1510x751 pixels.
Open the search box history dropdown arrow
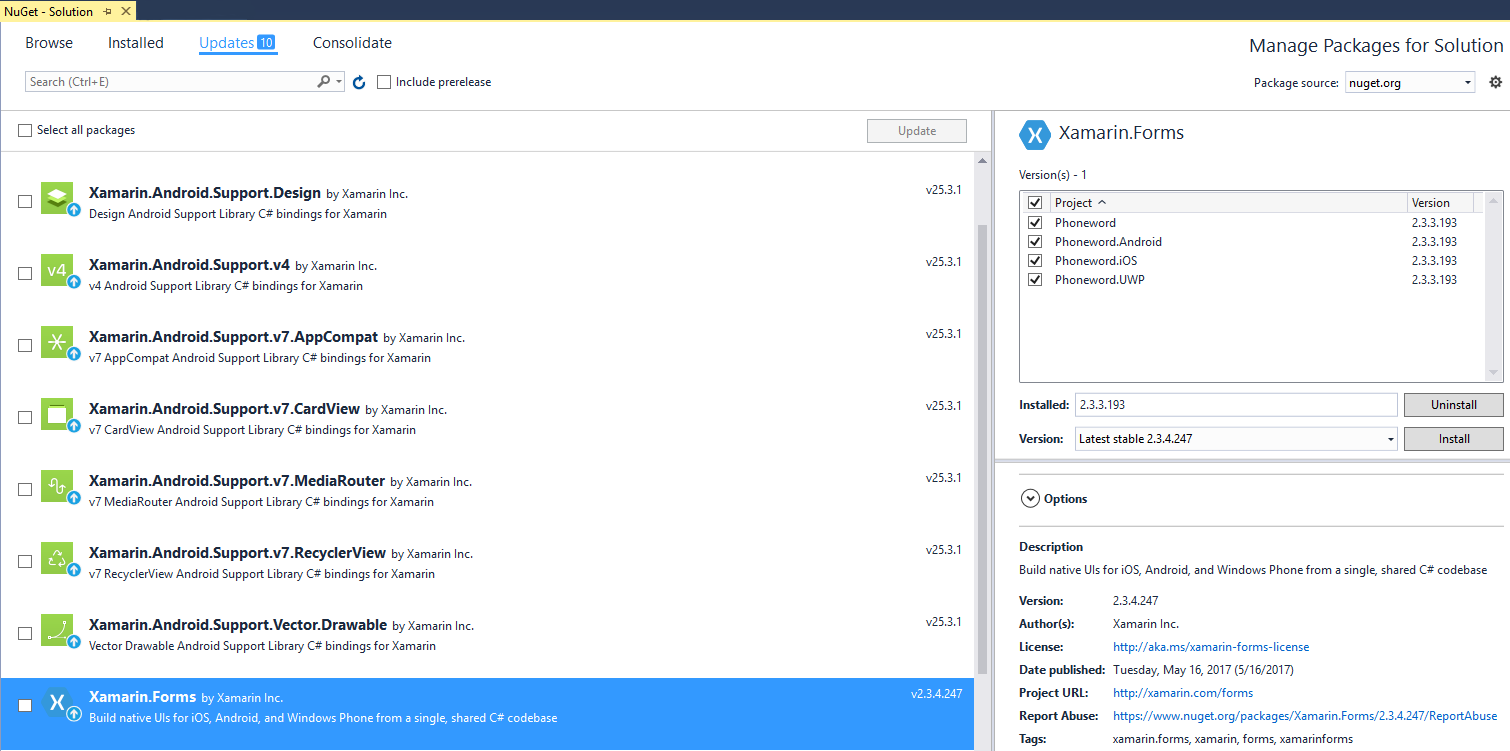point(340,82)
